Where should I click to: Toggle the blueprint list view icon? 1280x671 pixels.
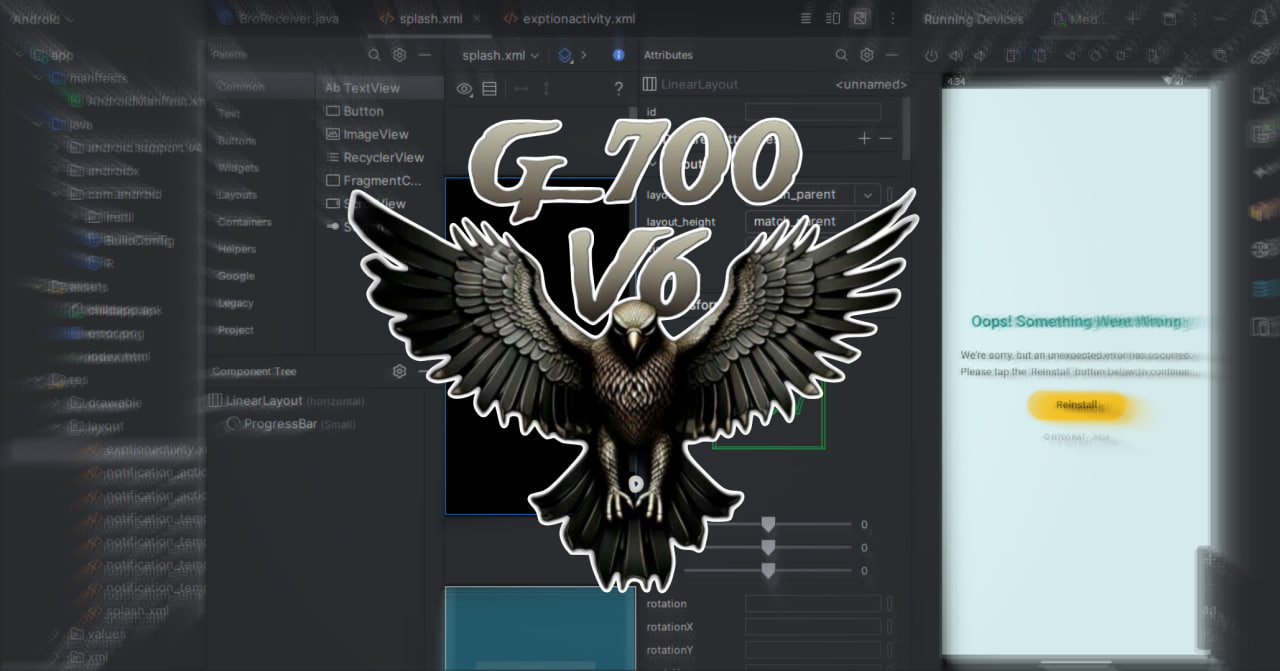(489, 89)
